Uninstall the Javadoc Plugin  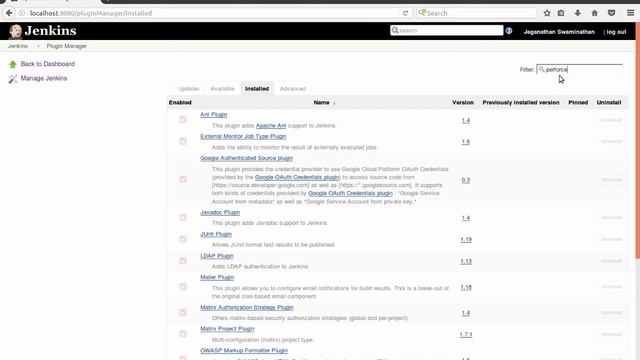(x=611, y=218)
